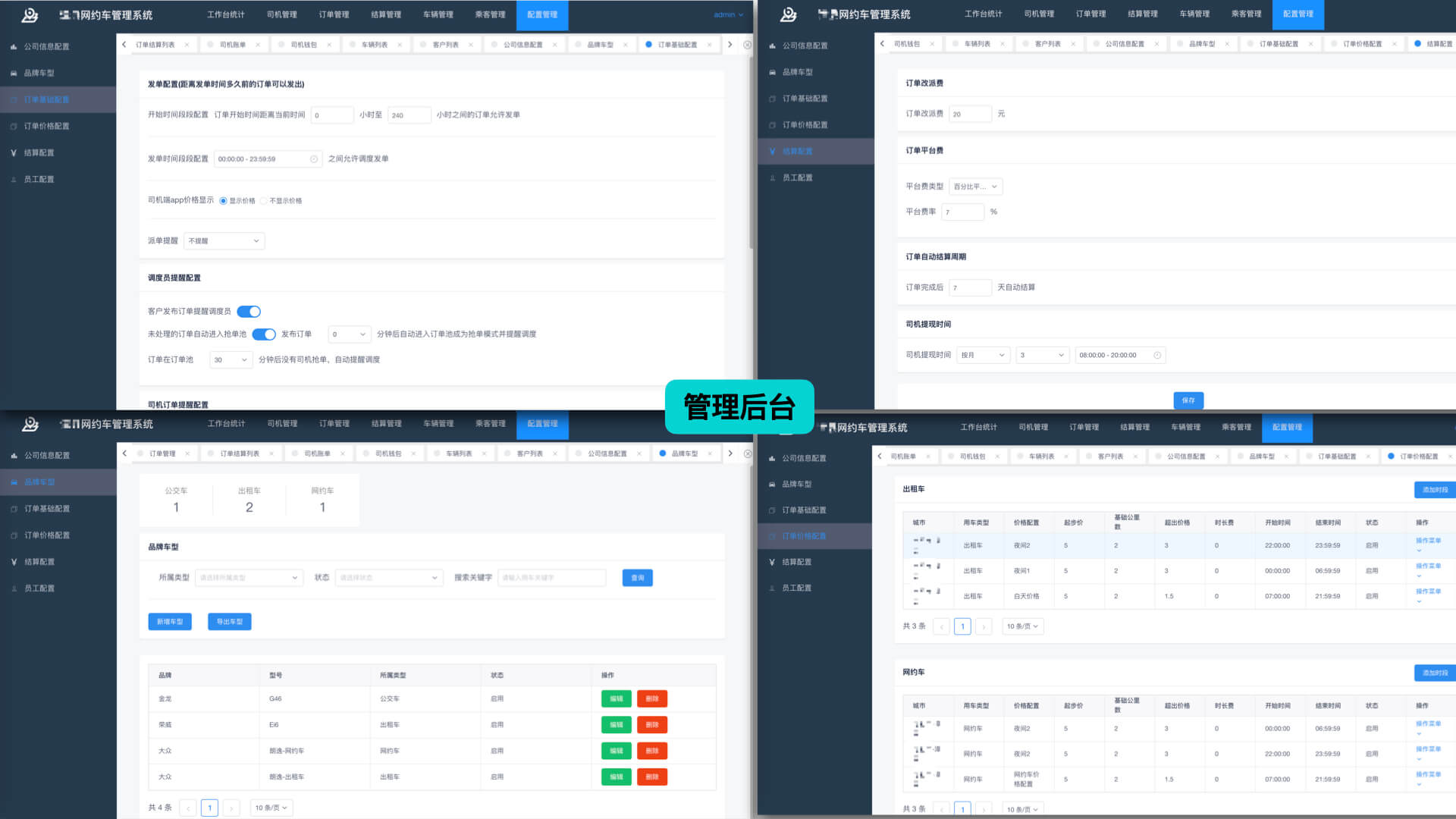This screenshot has width=1456, height=819.
Task: Close the 订单基础配置 tab in top-left window
Action: [709, 45]
